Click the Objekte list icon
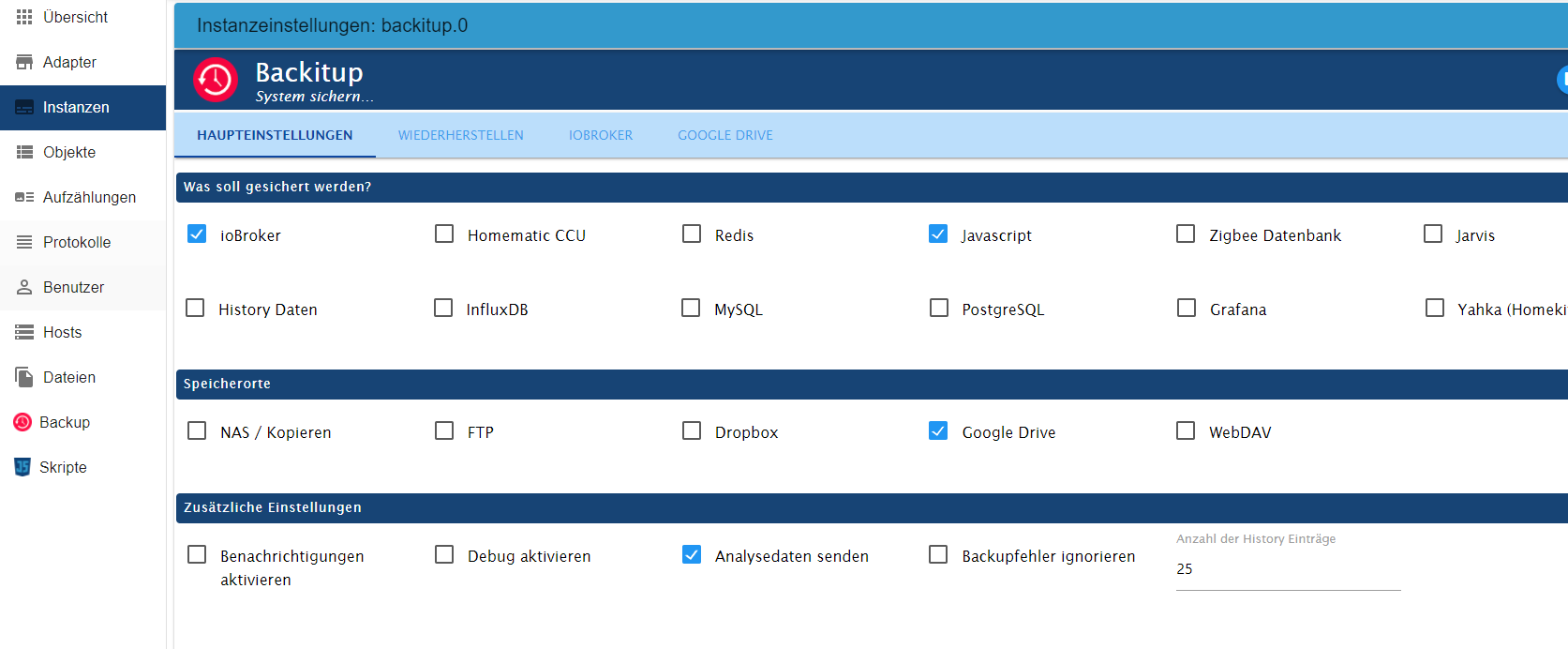1568x649 pixels. pyautogui.click(x=24, y=152)
